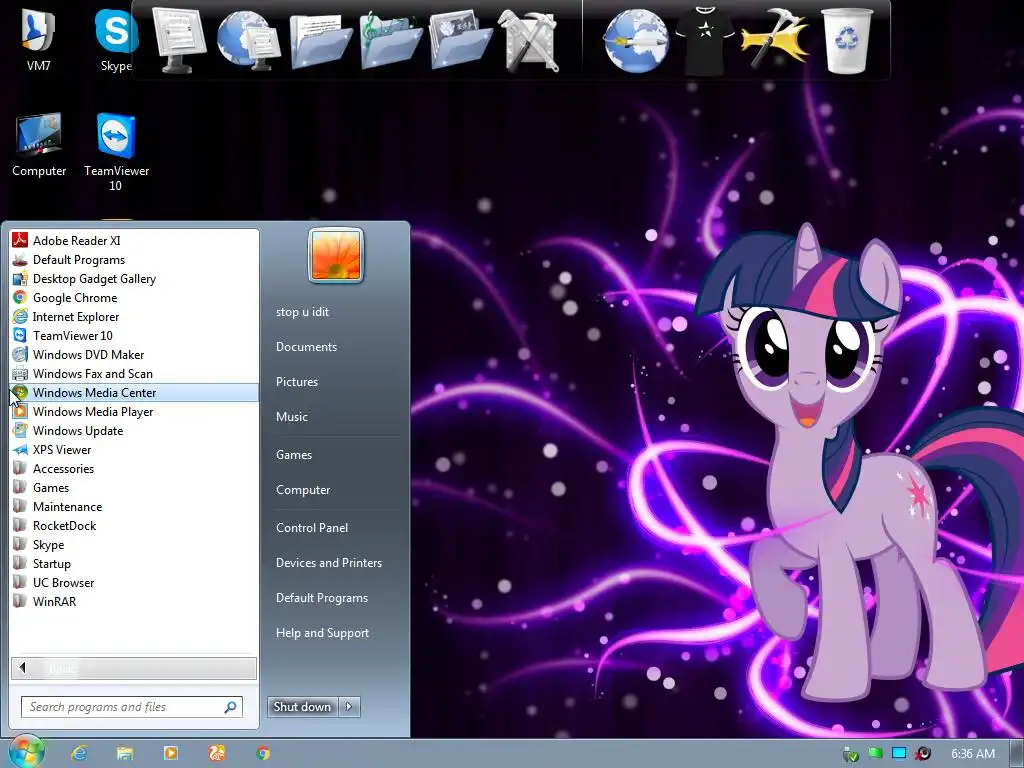Click the Show desktop strip beside the clock
This screenshot has width=1024, height=768.
click(x=1016, y=754)
